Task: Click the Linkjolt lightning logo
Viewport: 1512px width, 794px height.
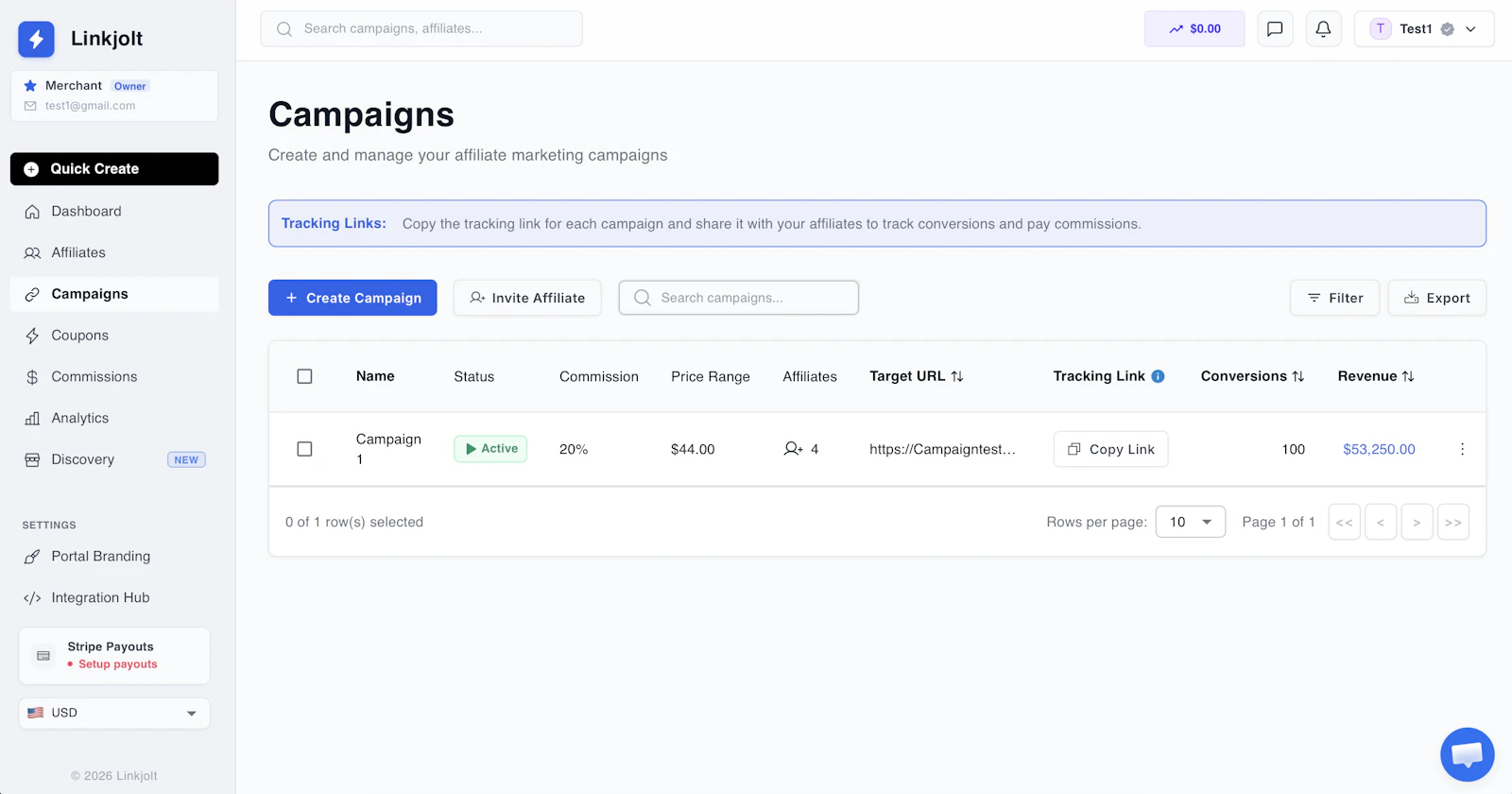Action: pos(36,39)
